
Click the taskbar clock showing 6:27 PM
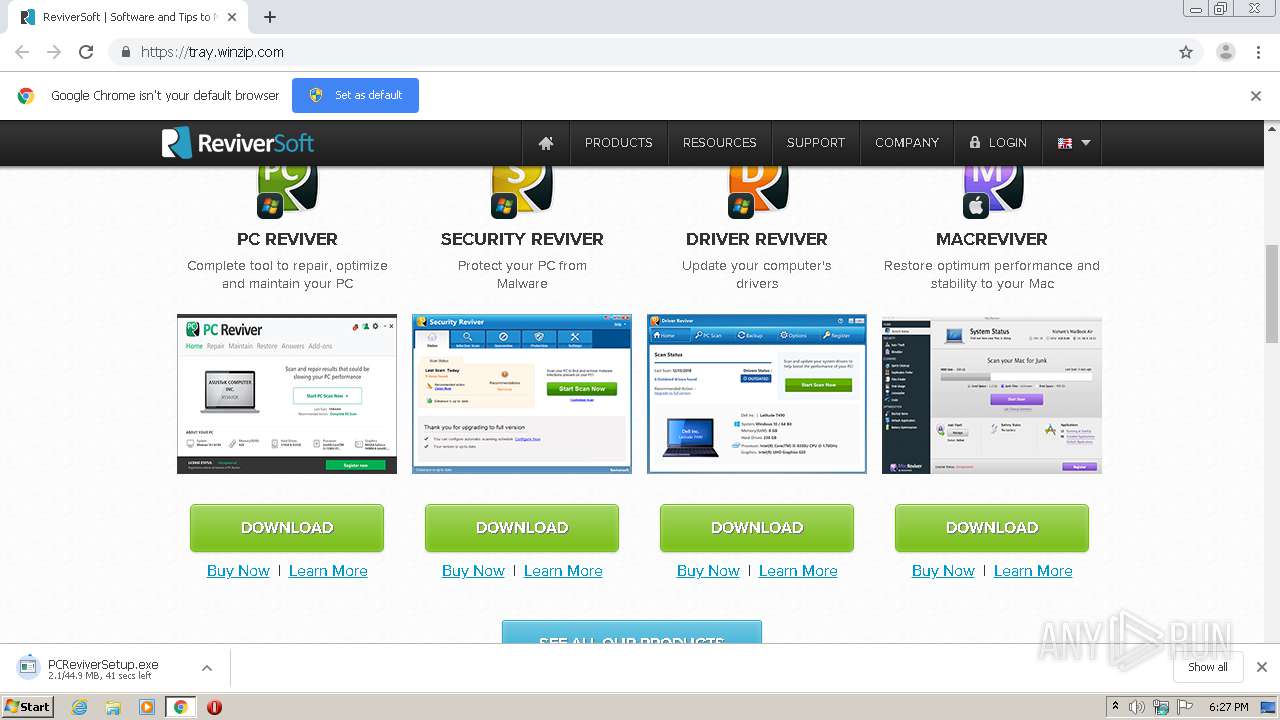pos(1229,707)
